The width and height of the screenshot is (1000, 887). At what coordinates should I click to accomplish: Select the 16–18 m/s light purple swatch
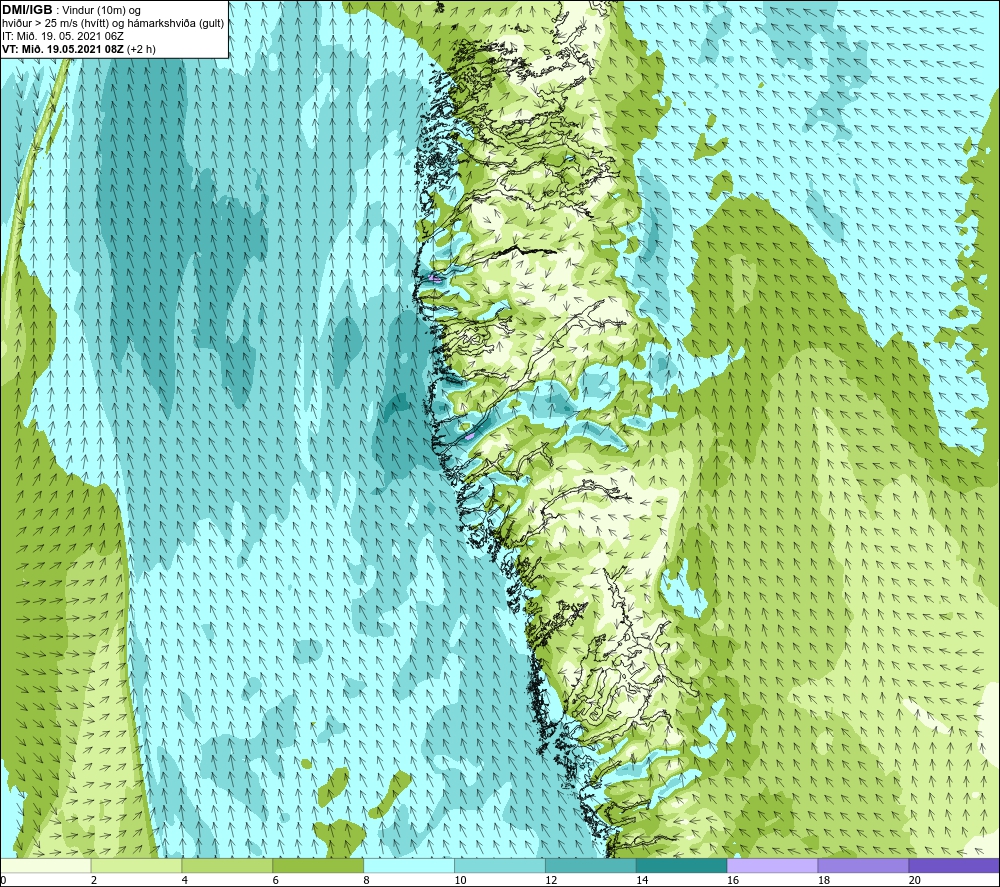point(772,865)
